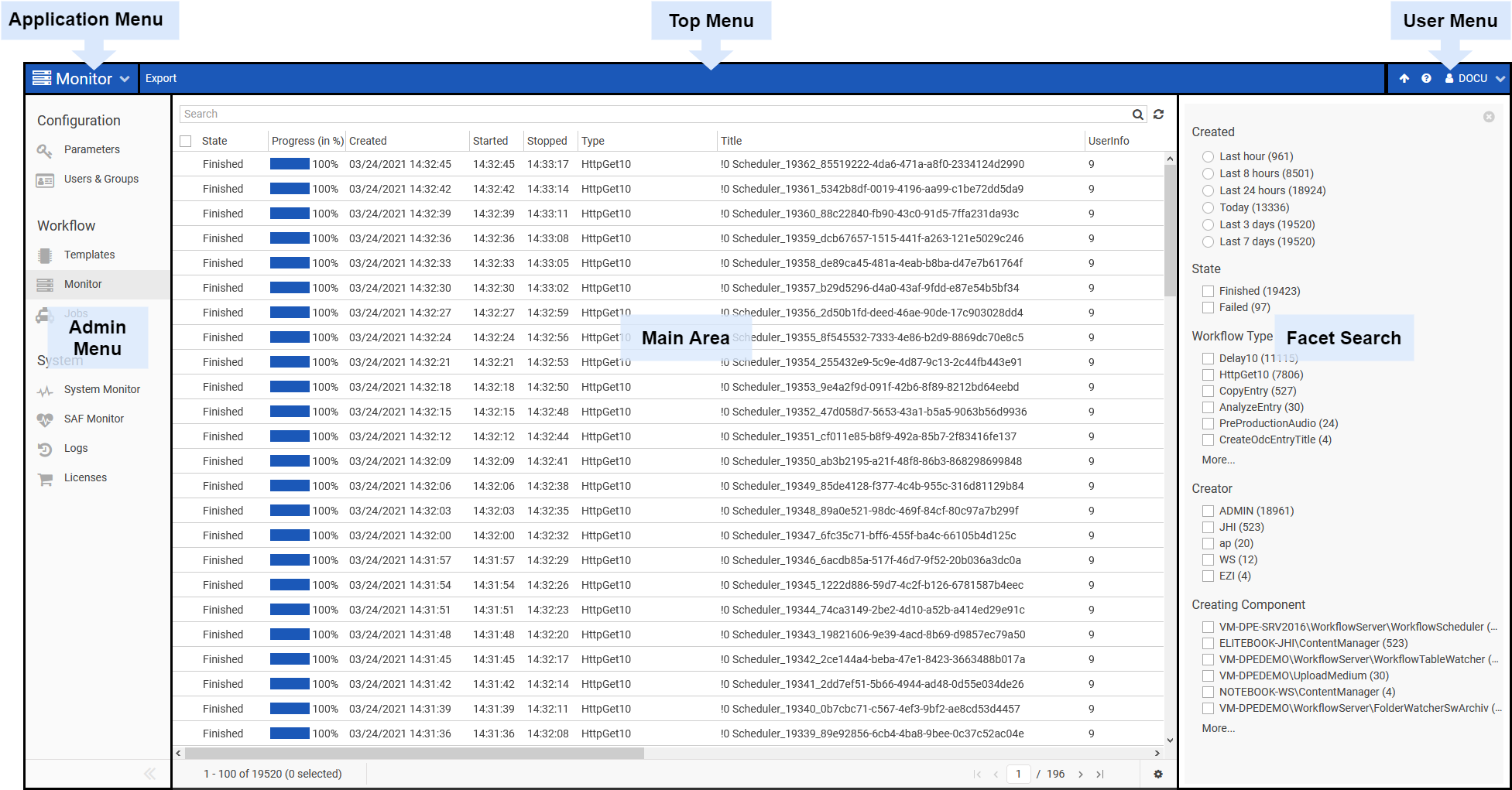Open System Monitor from the sidebar

pos(101,390)
